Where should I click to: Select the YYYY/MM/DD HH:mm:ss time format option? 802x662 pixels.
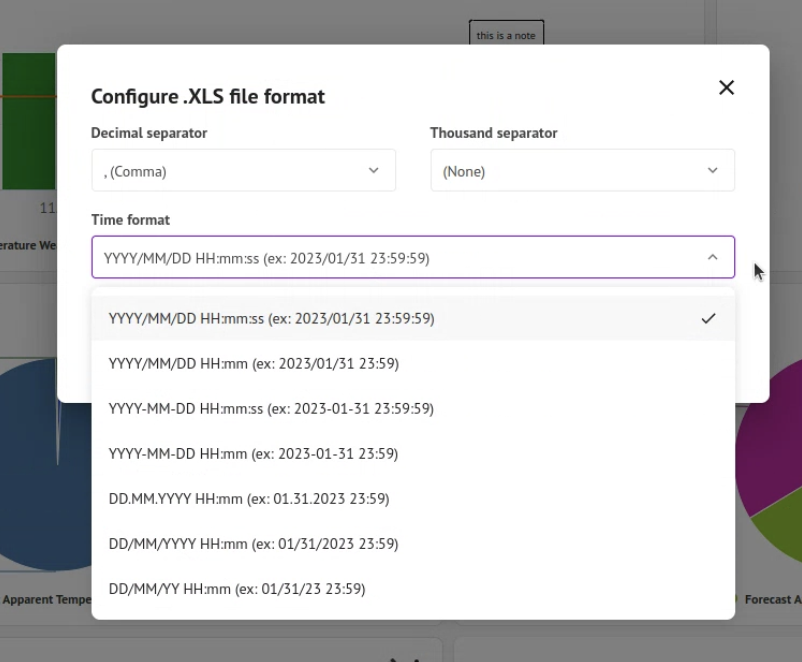271,319
